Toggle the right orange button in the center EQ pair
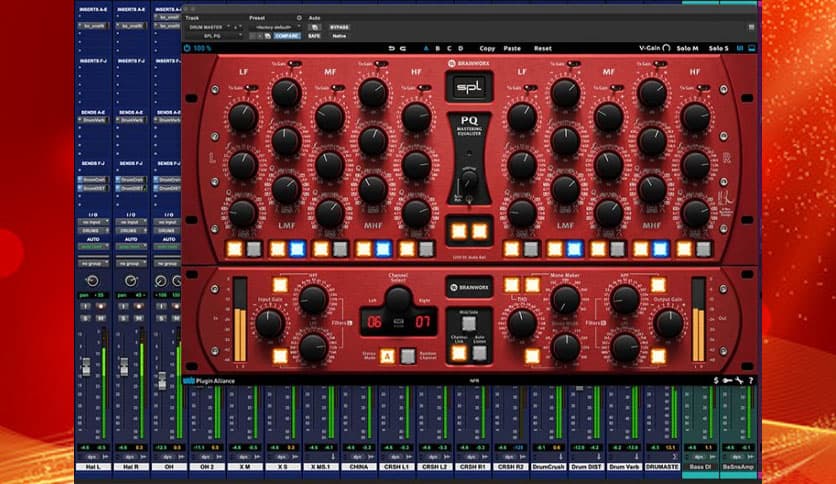 (x=480, y=231)
